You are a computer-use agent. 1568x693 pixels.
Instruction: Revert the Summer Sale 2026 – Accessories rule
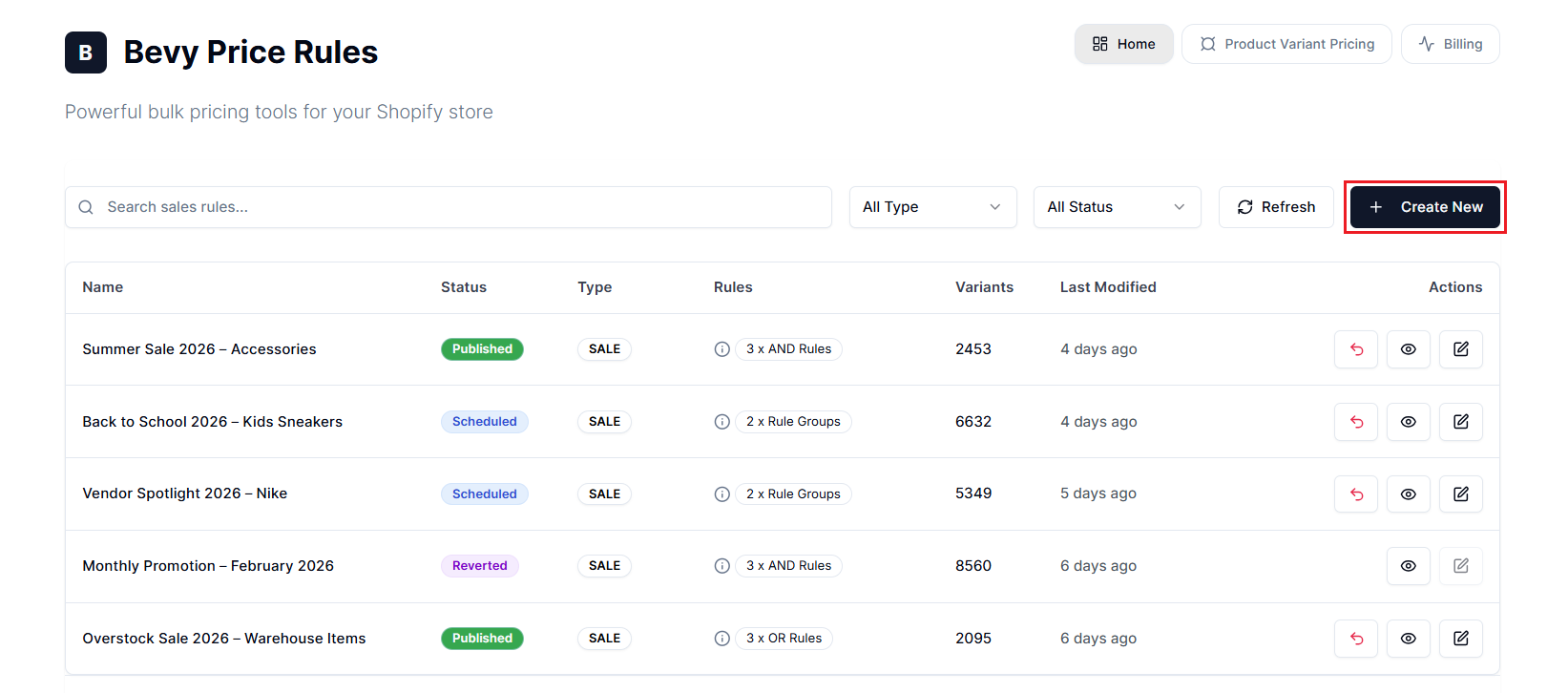(x=1356, y=349)
